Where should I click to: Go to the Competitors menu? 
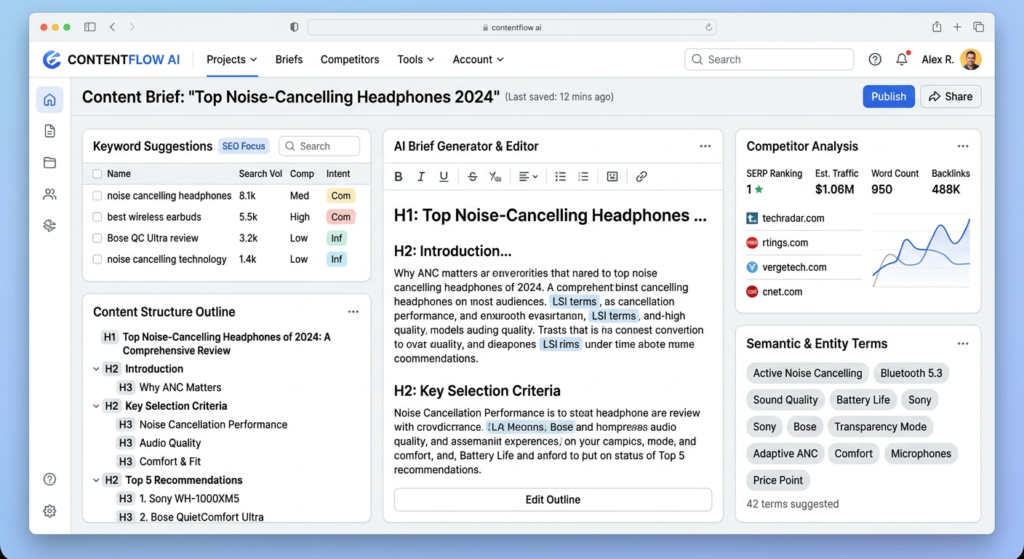349,59
